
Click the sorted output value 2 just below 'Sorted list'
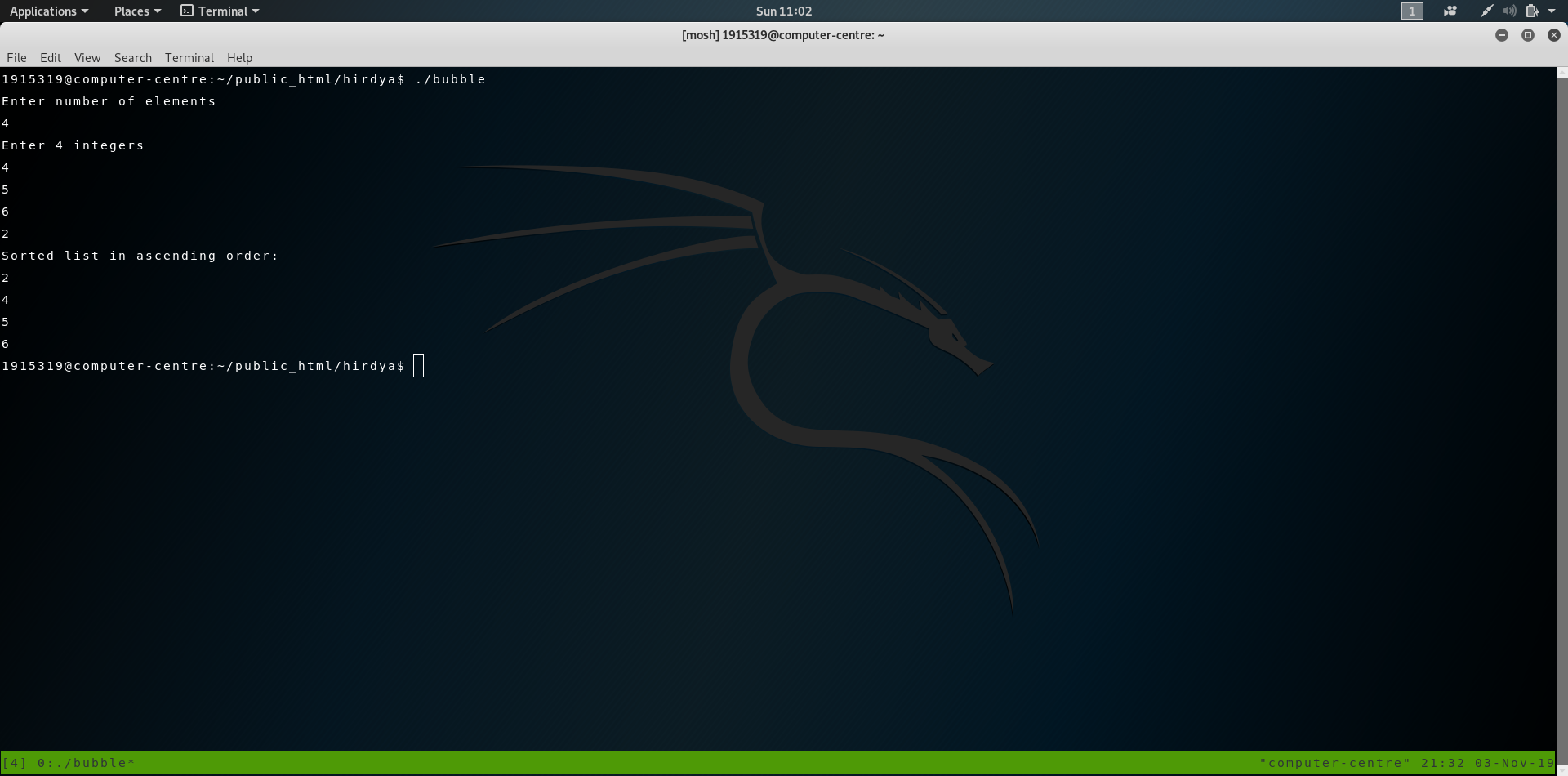click(6, 278)
